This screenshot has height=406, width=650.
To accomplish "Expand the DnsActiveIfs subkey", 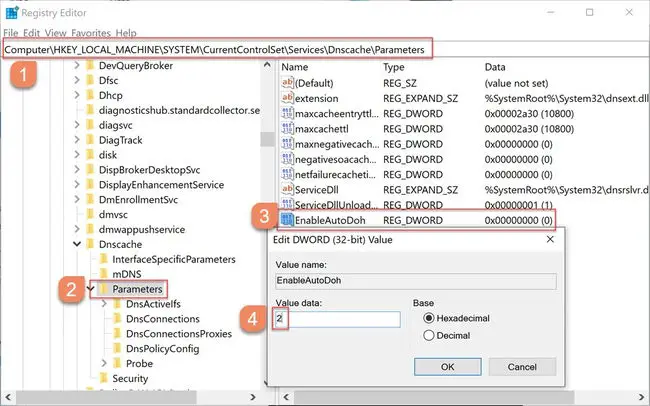I will click(x=104, y=304).
